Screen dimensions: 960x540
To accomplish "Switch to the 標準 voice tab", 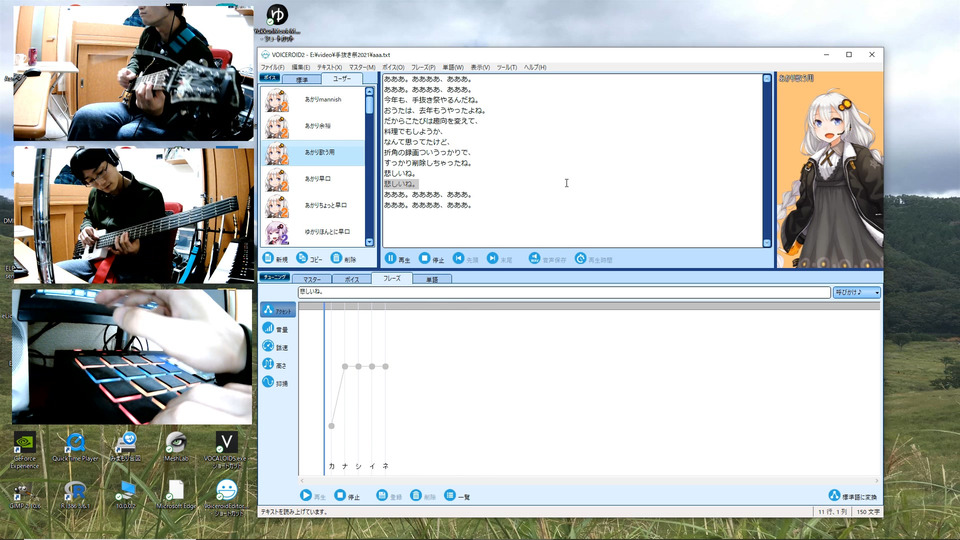I will (302, 80).
